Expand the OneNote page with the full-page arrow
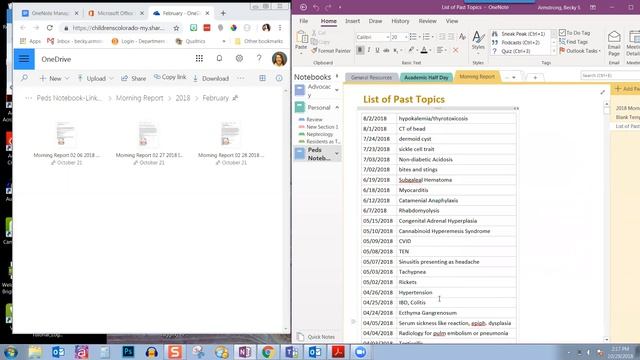Viewport: 640px width, 360px height. pos(602,93)
